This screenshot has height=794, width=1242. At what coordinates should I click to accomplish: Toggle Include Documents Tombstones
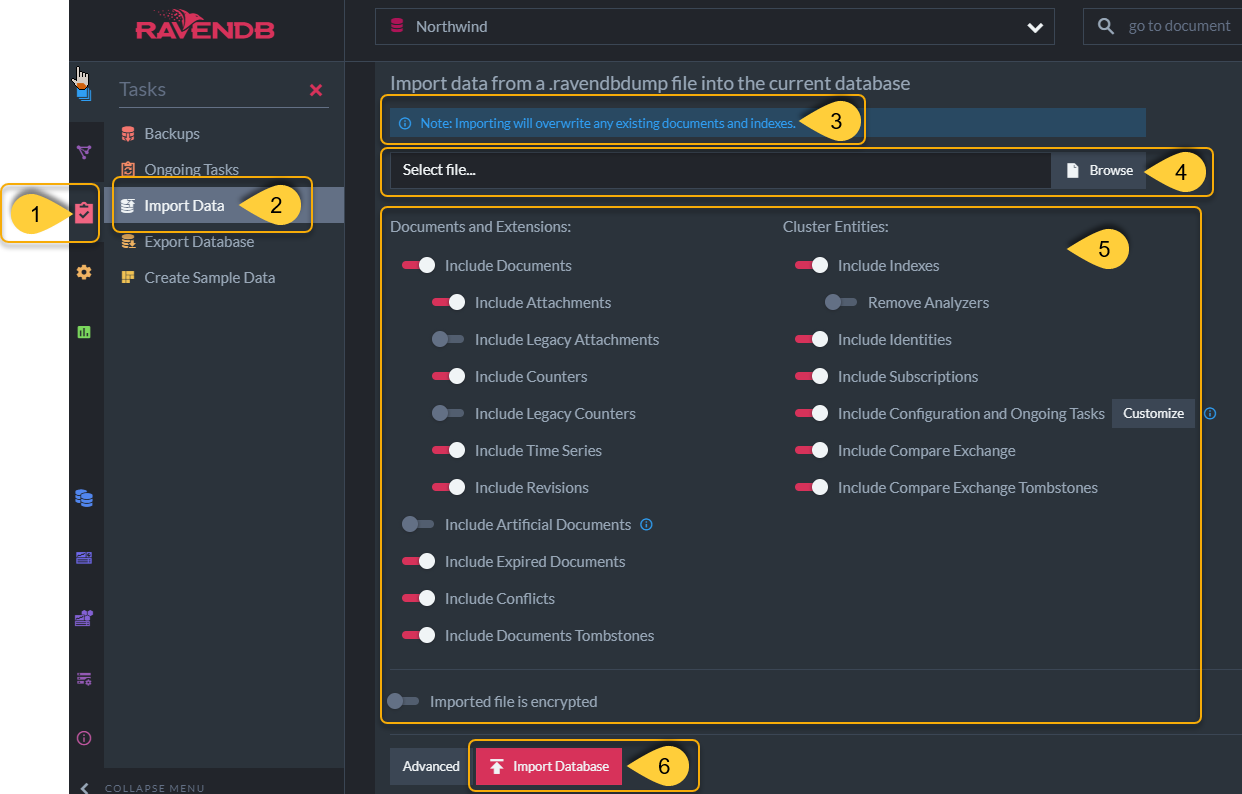click(x=418, y=635)
